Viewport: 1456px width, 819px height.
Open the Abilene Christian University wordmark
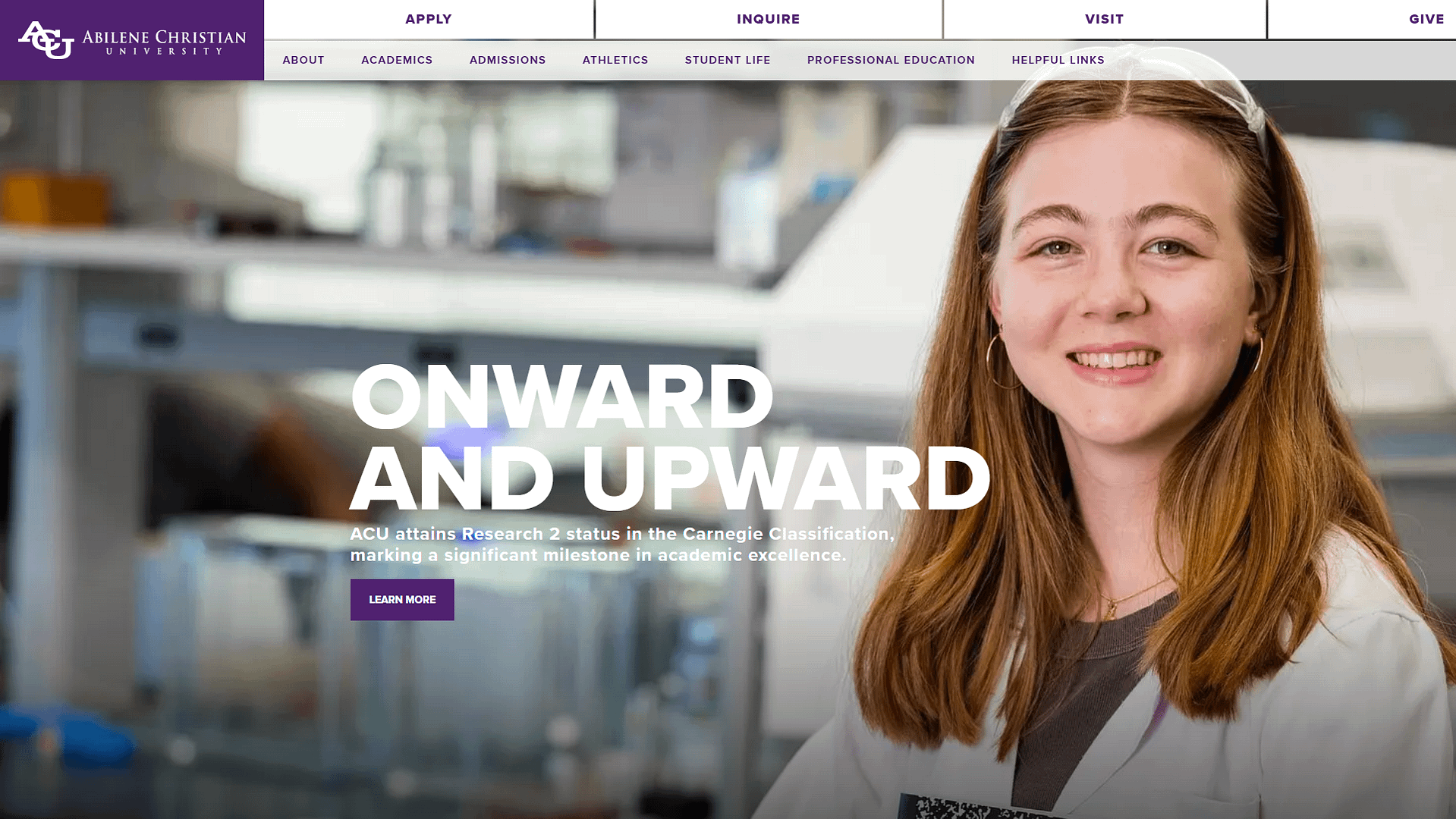point(164,42)
